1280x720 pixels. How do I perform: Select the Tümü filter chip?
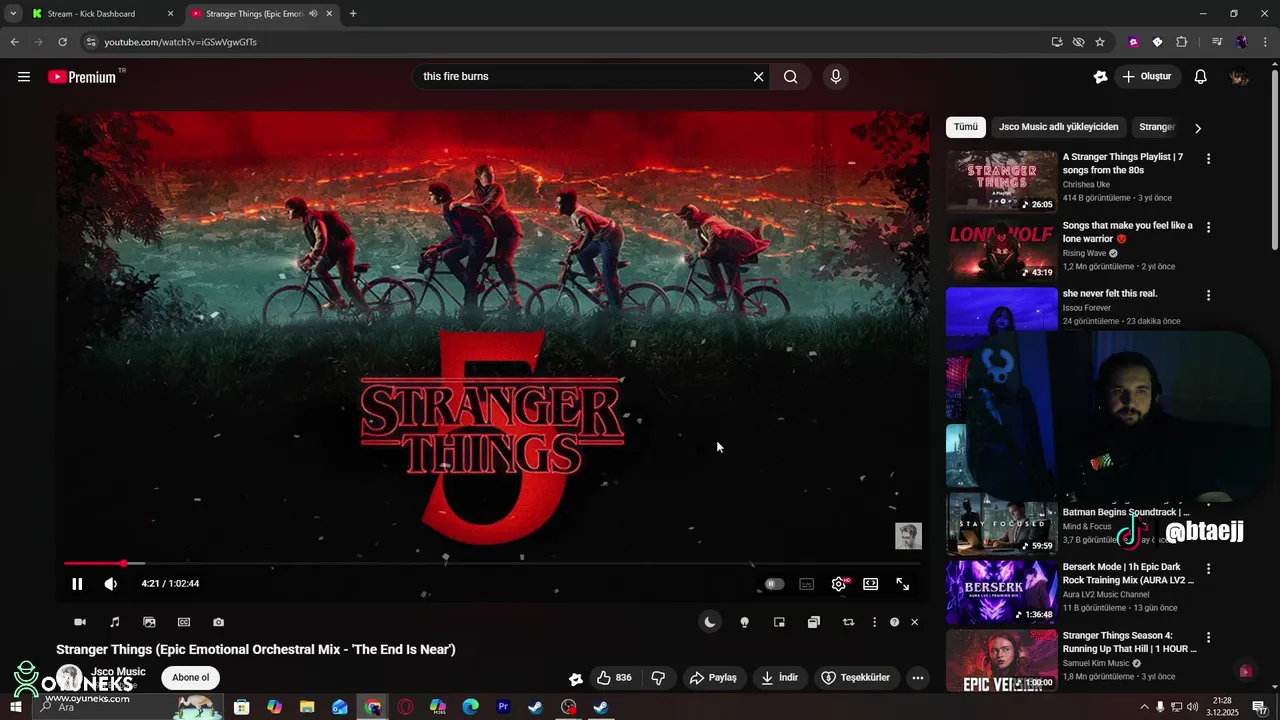pos(965,127)
